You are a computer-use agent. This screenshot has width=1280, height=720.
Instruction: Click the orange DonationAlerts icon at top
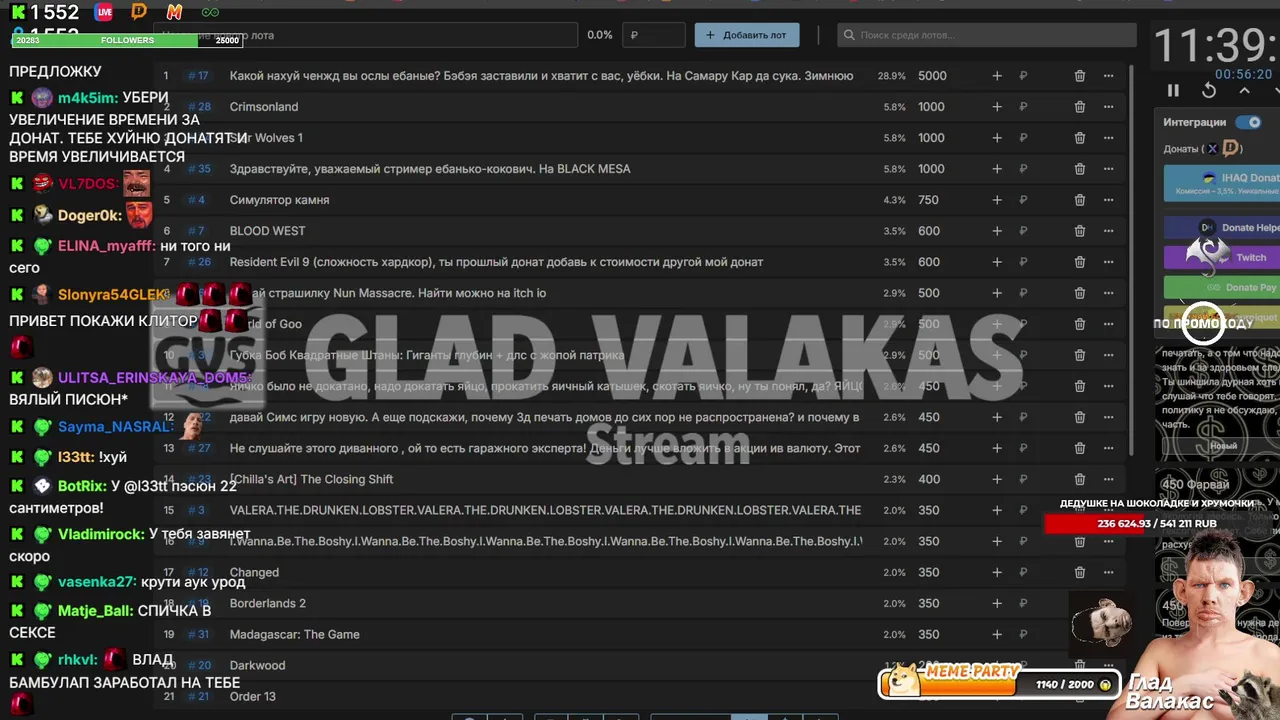click(x=139, y=12)
